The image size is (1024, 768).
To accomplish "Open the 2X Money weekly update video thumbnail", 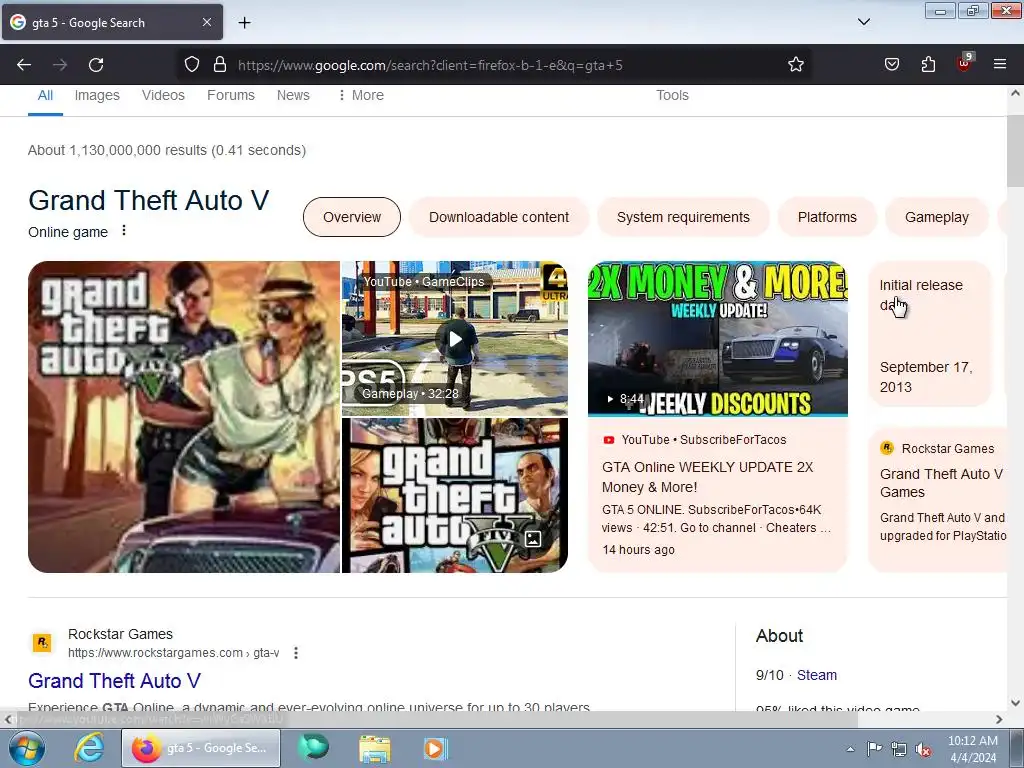I will tap(718, 338).
